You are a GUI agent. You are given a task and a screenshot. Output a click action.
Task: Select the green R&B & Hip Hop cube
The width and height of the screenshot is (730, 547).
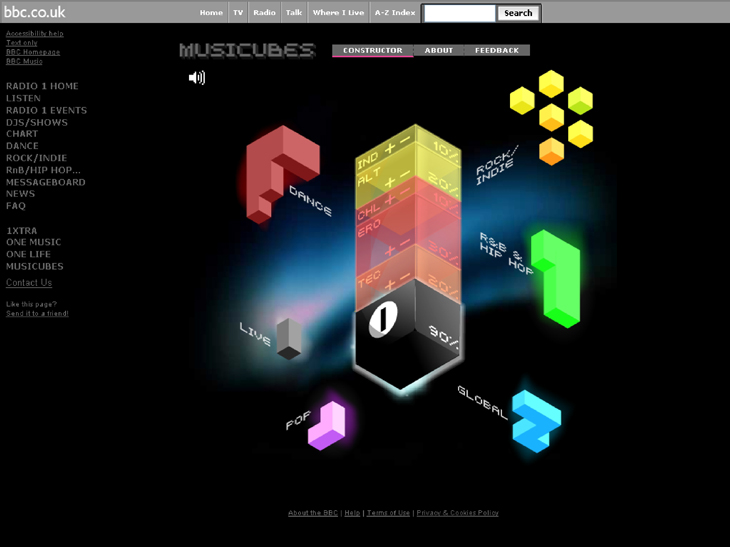(556, 278)
